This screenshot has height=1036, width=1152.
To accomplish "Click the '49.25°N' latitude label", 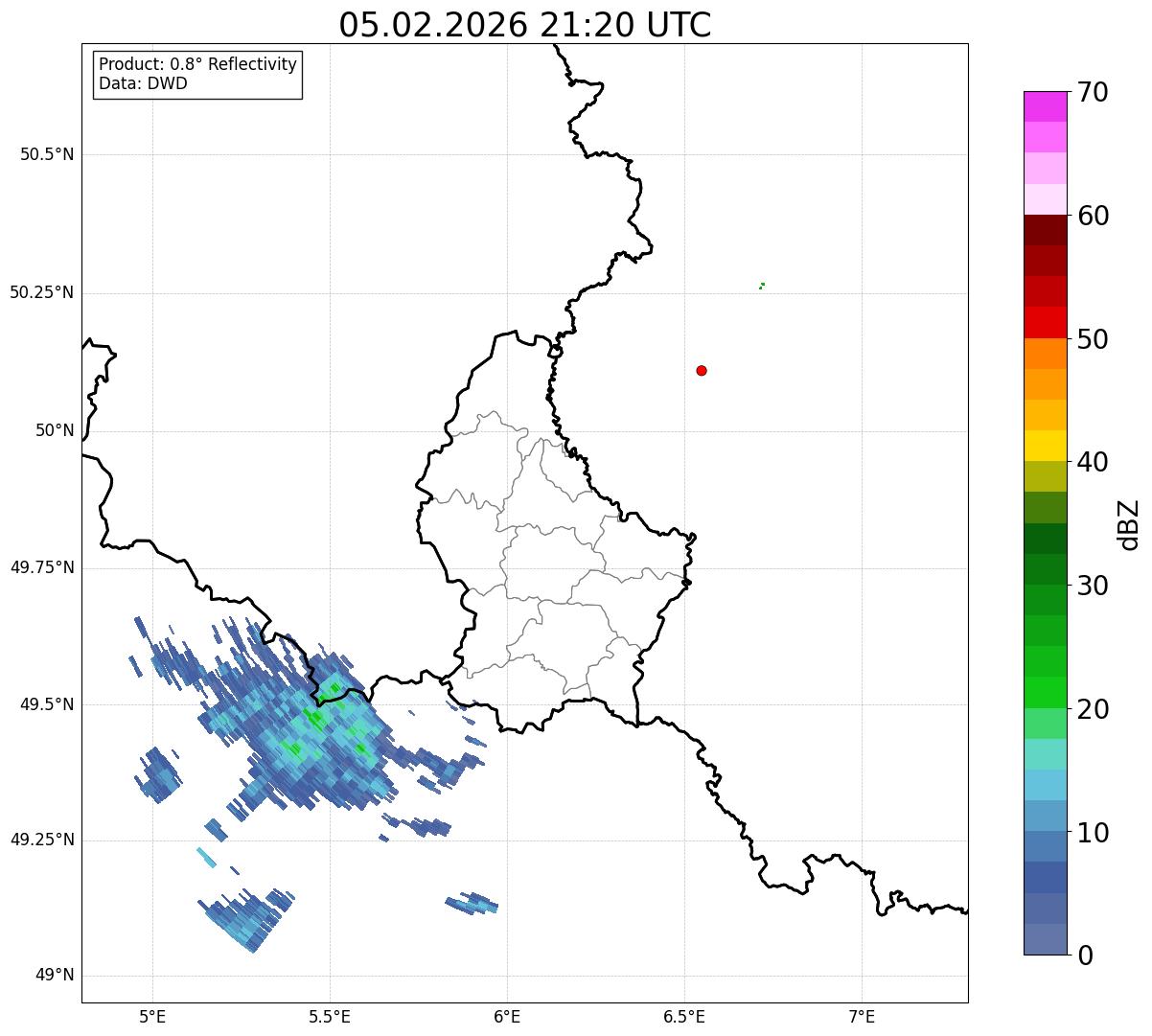I will click(42, 840).
